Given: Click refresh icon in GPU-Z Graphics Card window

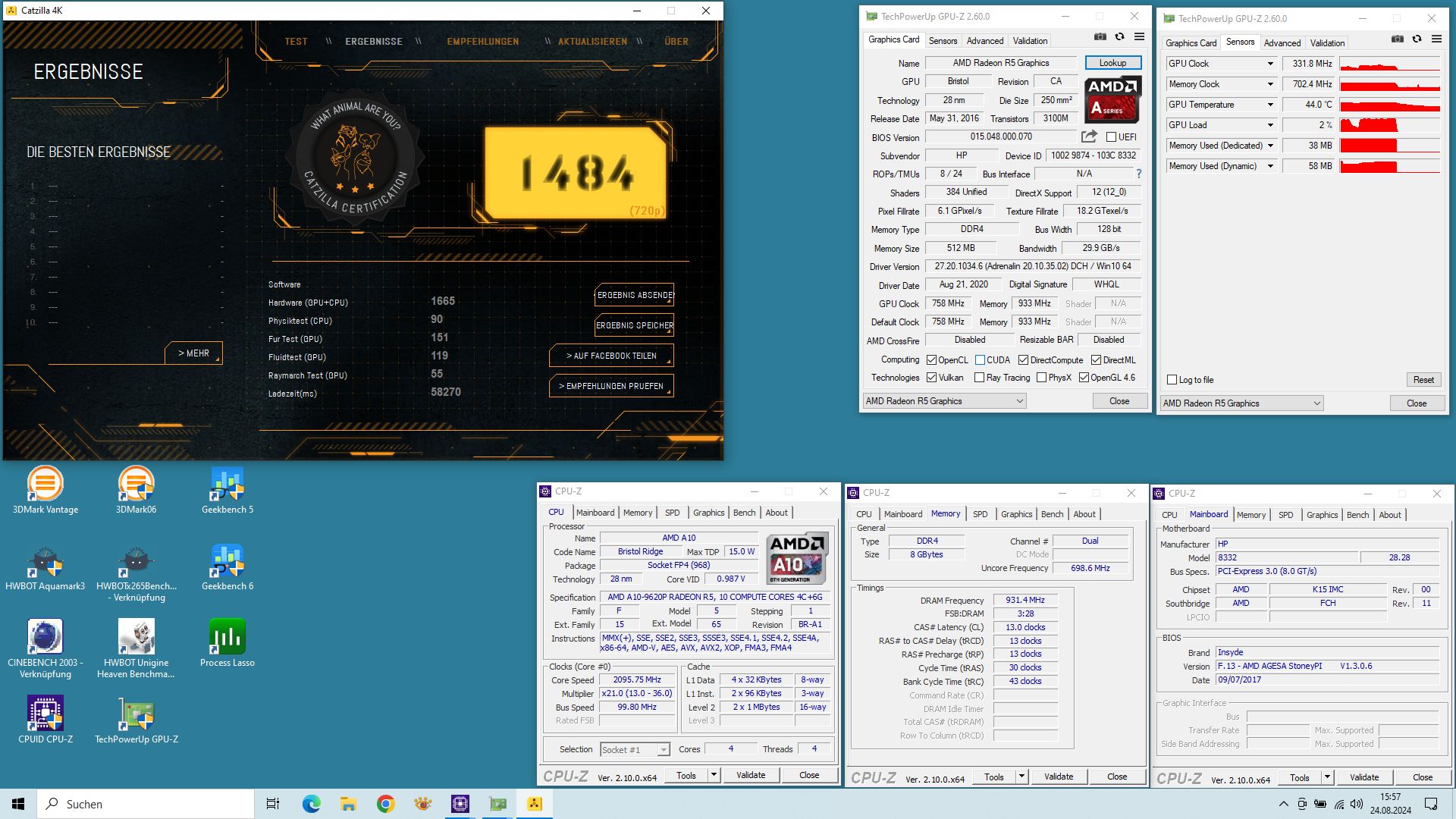Looking at the screenshot, I should point(1119,36).
